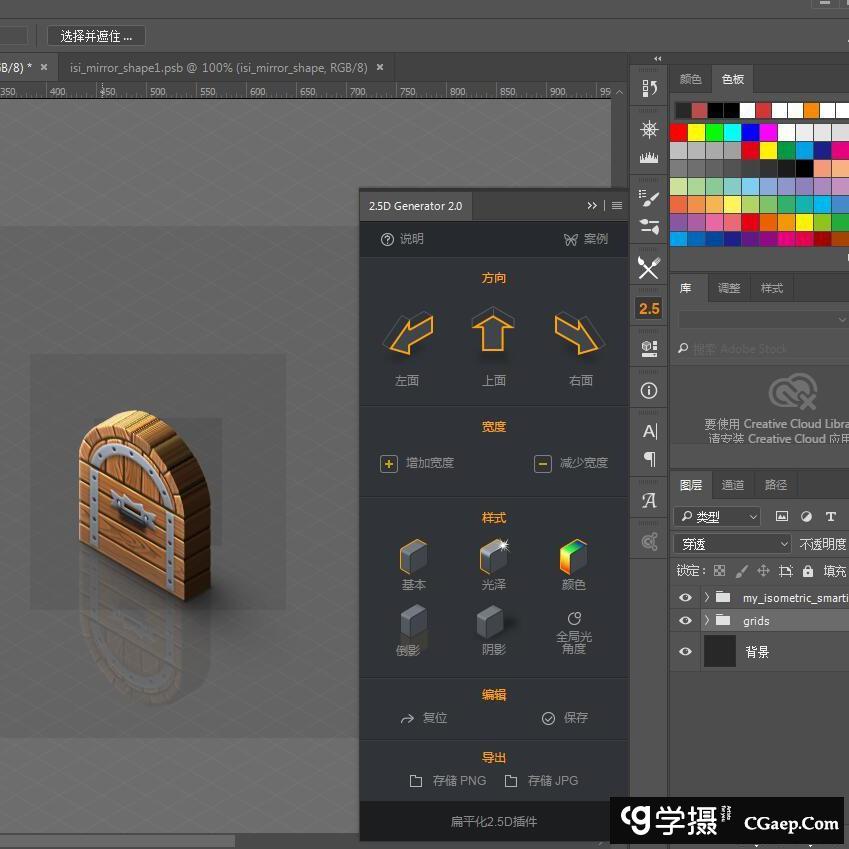Hide the grids layer group
The height and width of the screenshot is (849, 849).
(x=685, y=621)
